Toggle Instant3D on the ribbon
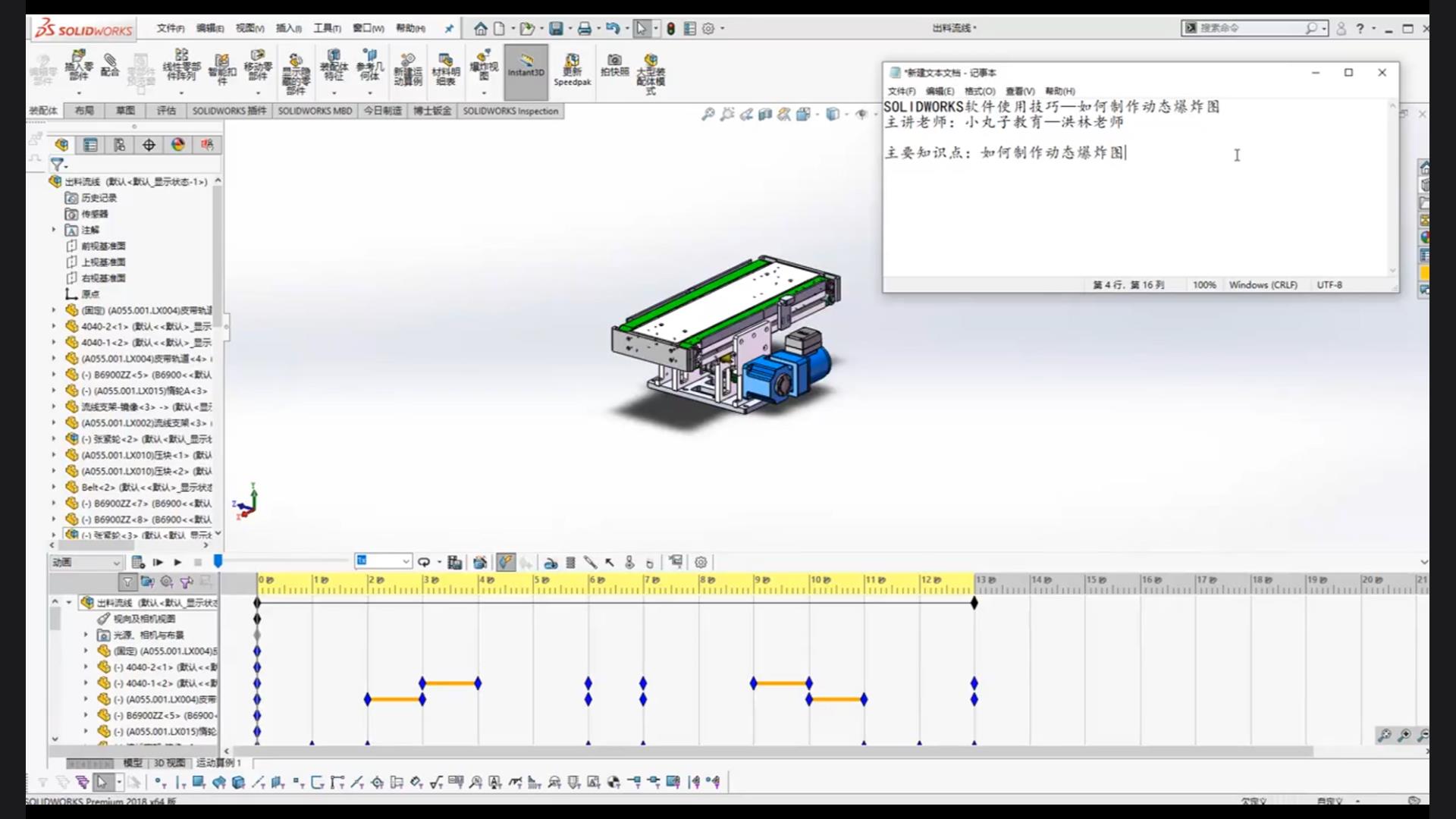 coord(526,72)
